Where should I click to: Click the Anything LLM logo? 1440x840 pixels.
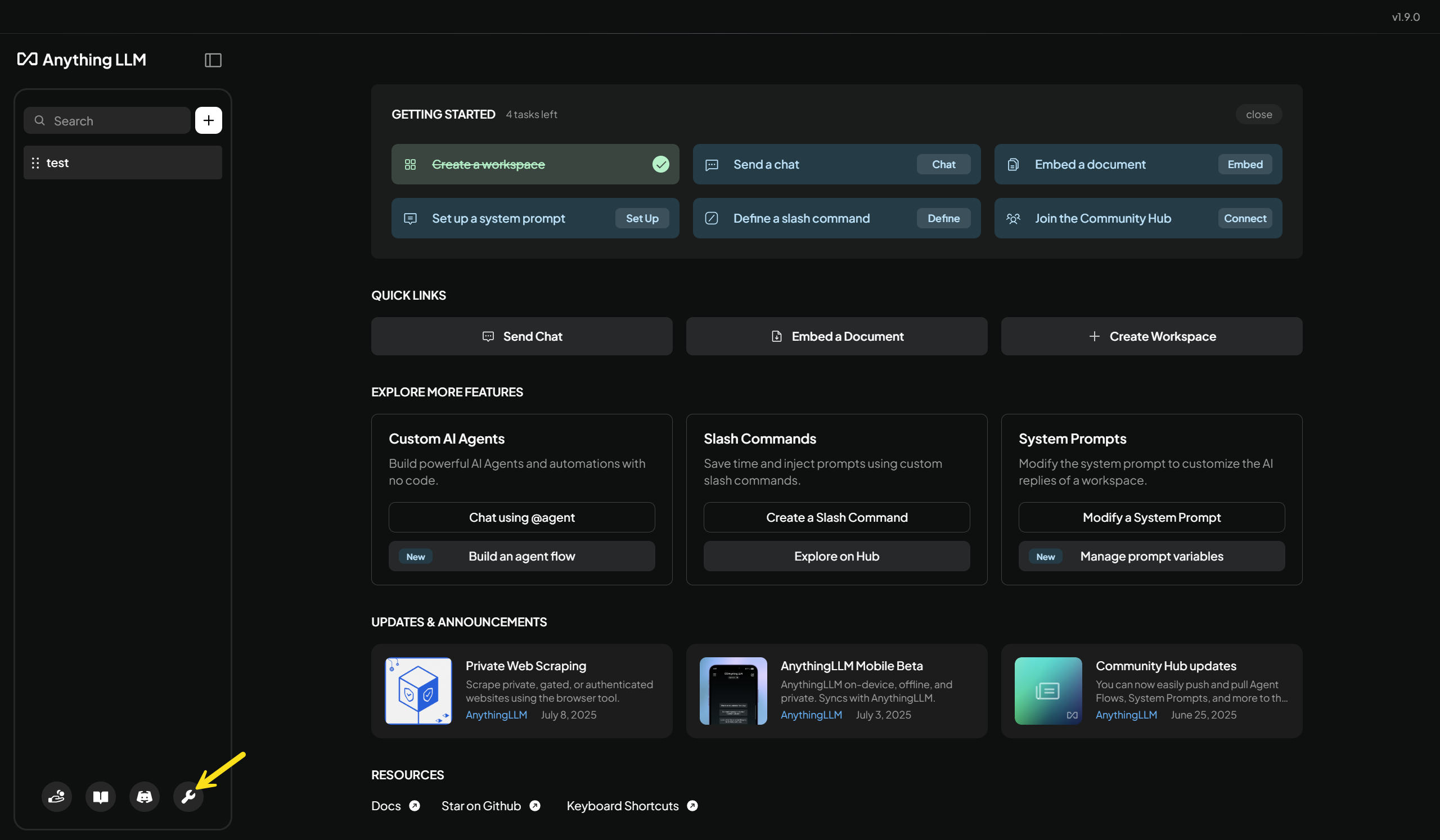click(x=82, y=60)
